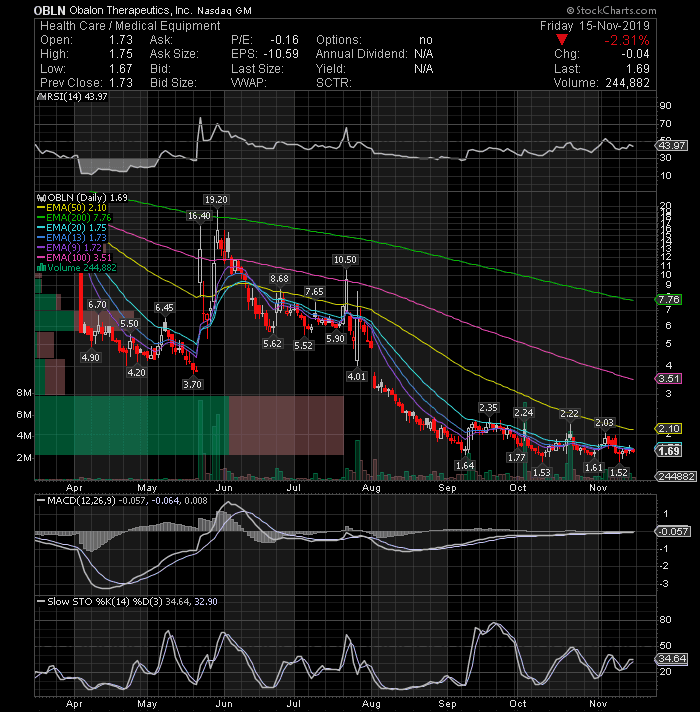
Task: Click the 3.70 low price label
Action: 192,385
